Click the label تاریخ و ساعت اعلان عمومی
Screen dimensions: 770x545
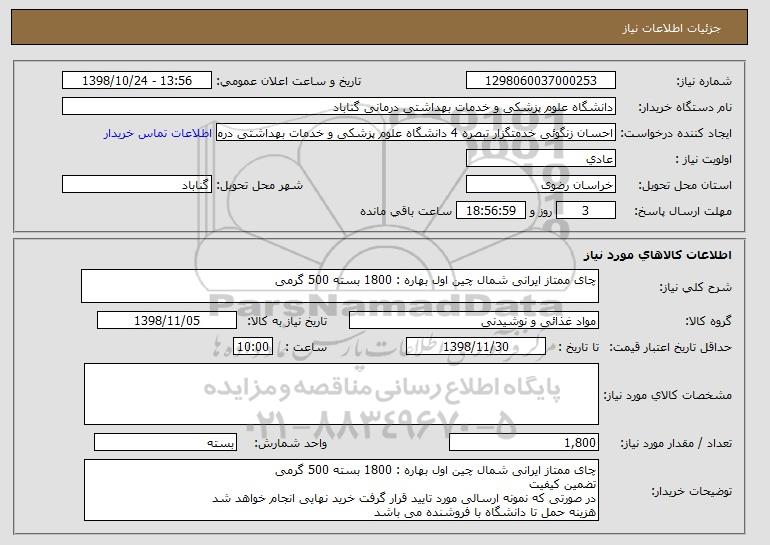click(x=289, y=81)
